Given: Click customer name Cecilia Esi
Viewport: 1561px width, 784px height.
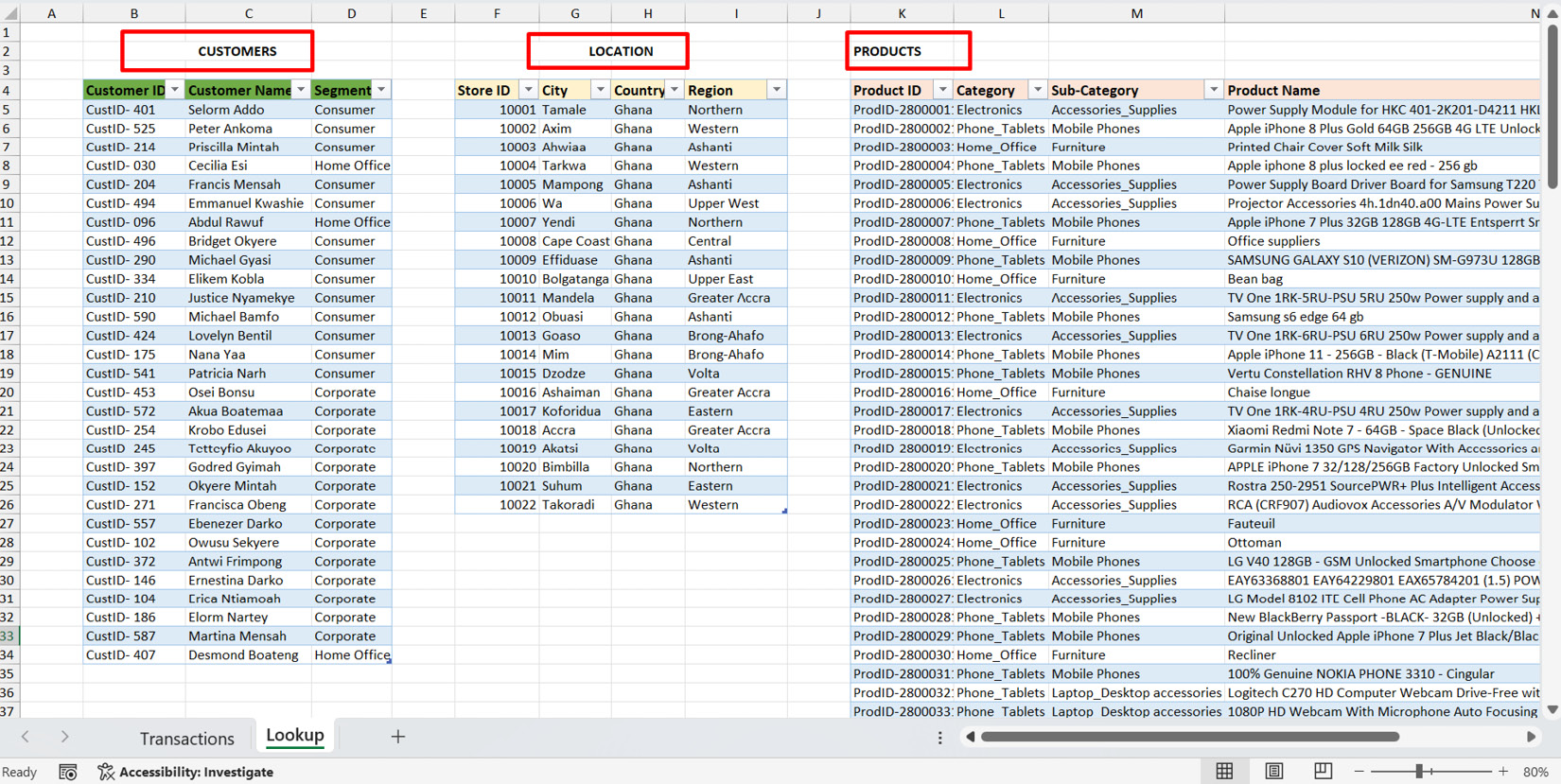Looking at the screenshot, I should point(249,166).
